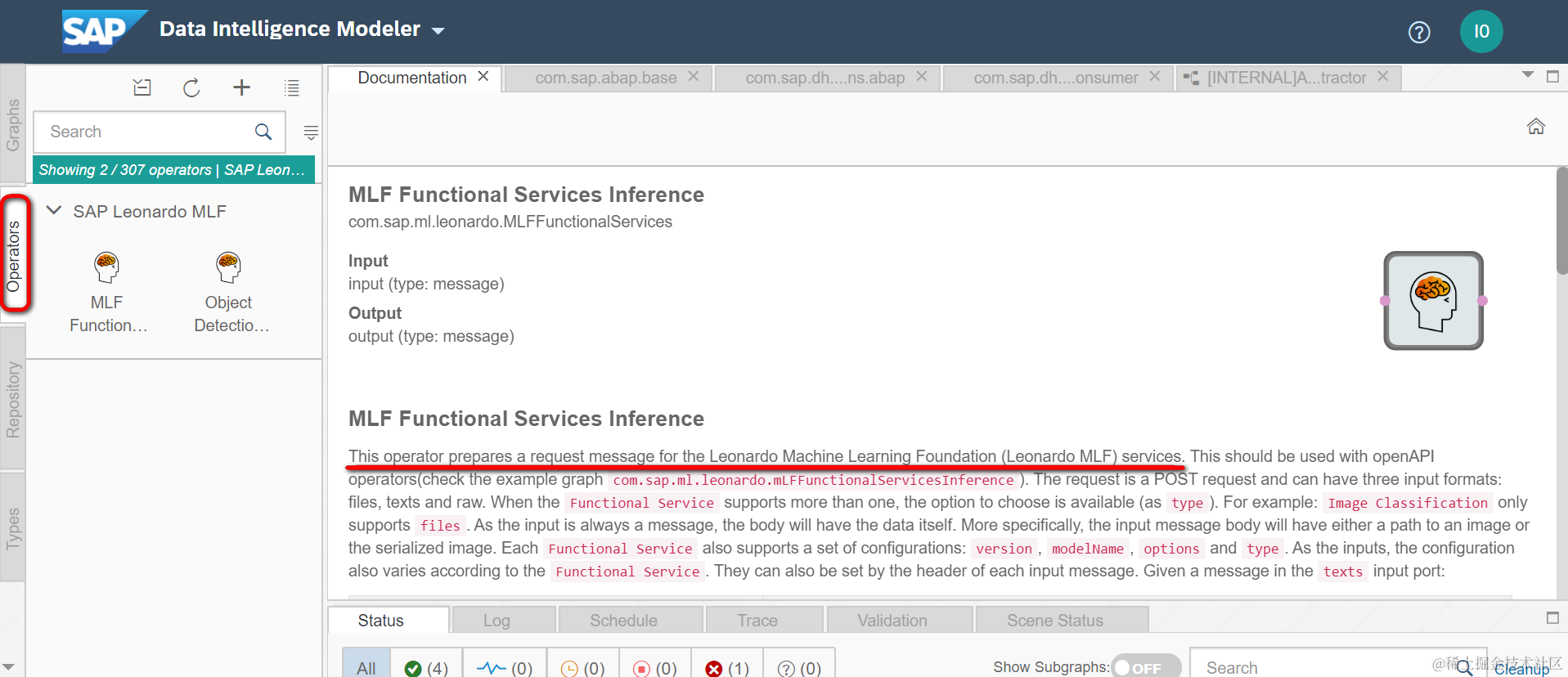Collapse the SAP Leonardo MLF category
Viewport: 1568px width, 677px height.
[x=54, y=210]
